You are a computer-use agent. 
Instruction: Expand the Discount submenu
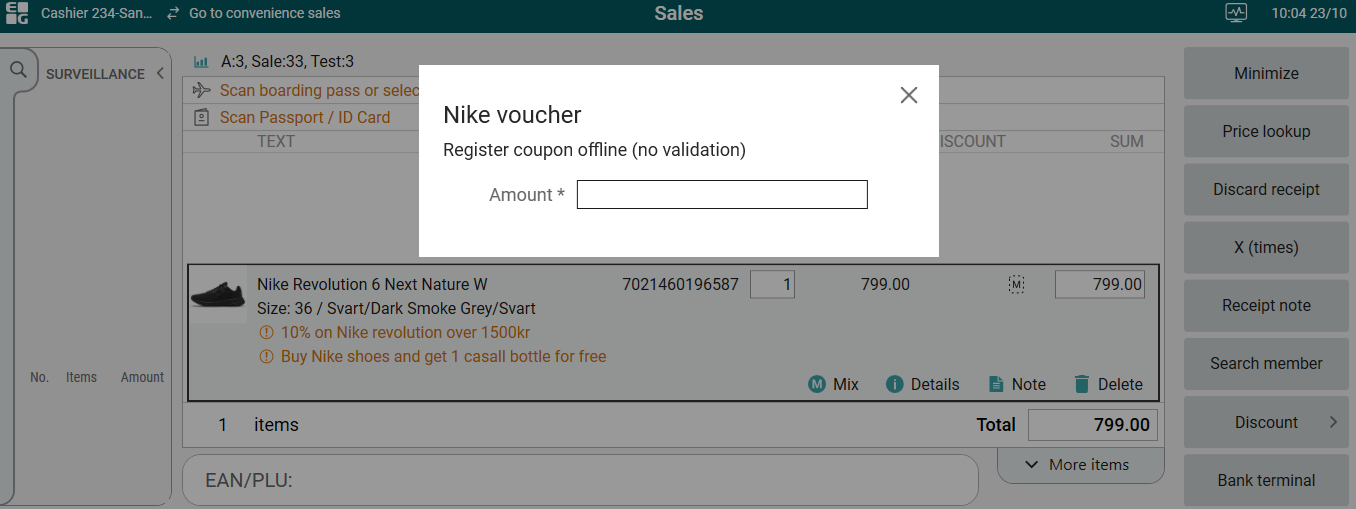click(x=1332, y=422)
